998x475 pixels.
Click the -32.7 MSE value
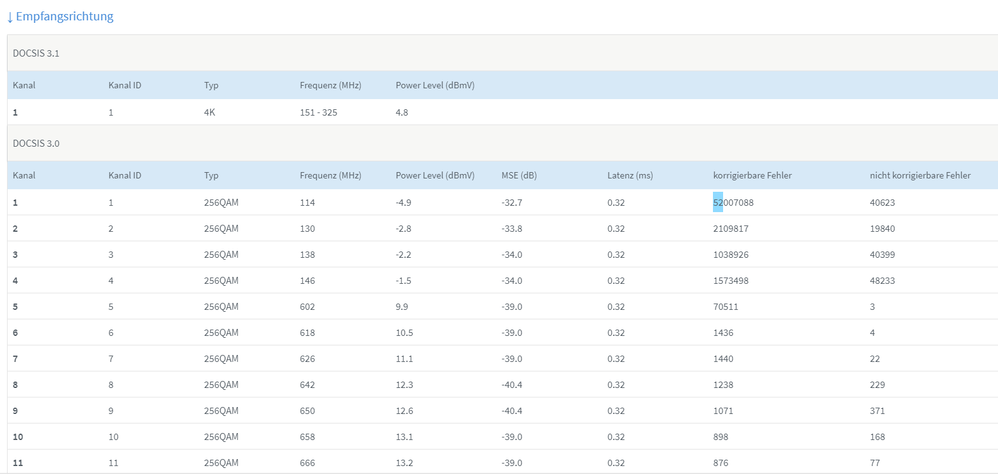point(512,202)
